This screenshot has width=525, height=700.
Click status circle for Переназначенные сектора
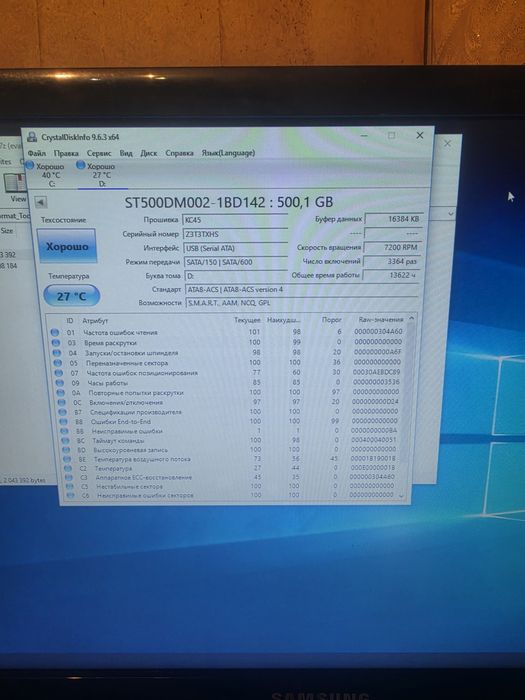point(58,362)
